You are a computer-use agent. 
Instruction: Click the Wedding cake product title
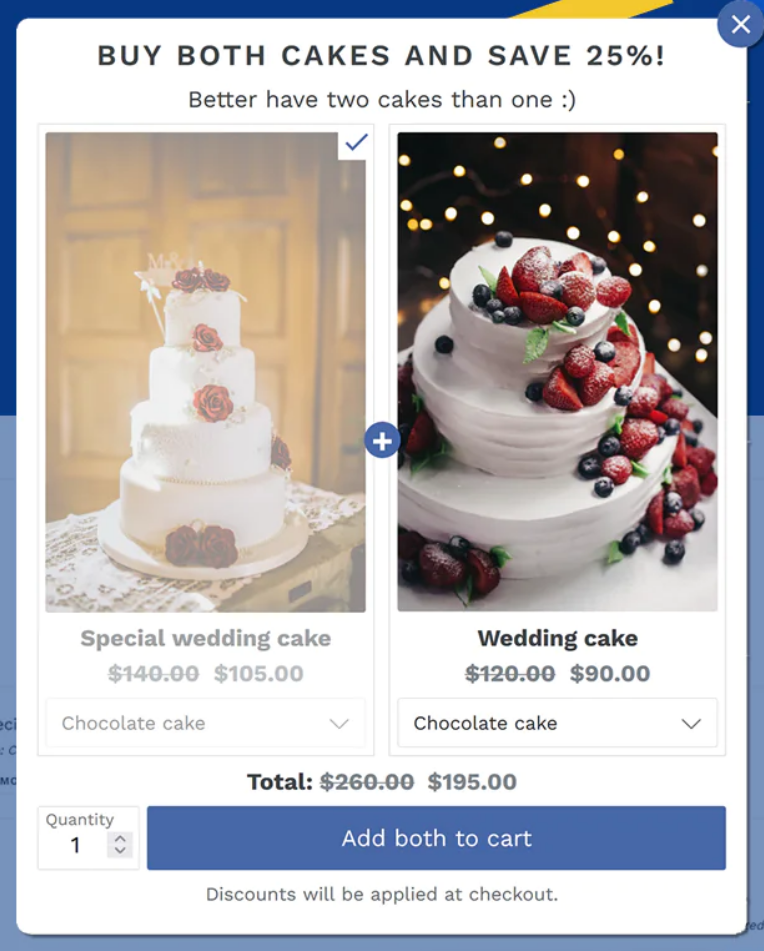557,638
